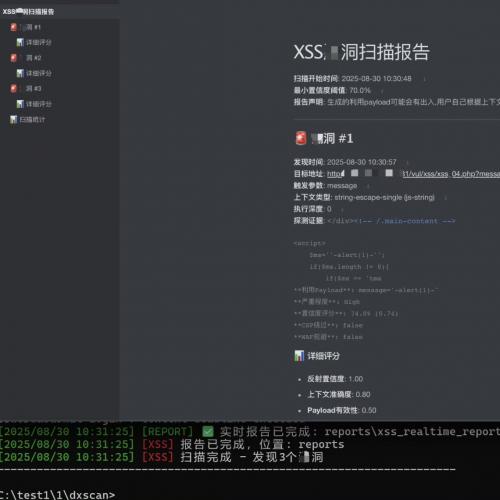Click the terminal line 实时报告已完成
This screenshot has width=500, height=500.
[x=250, y=432]
